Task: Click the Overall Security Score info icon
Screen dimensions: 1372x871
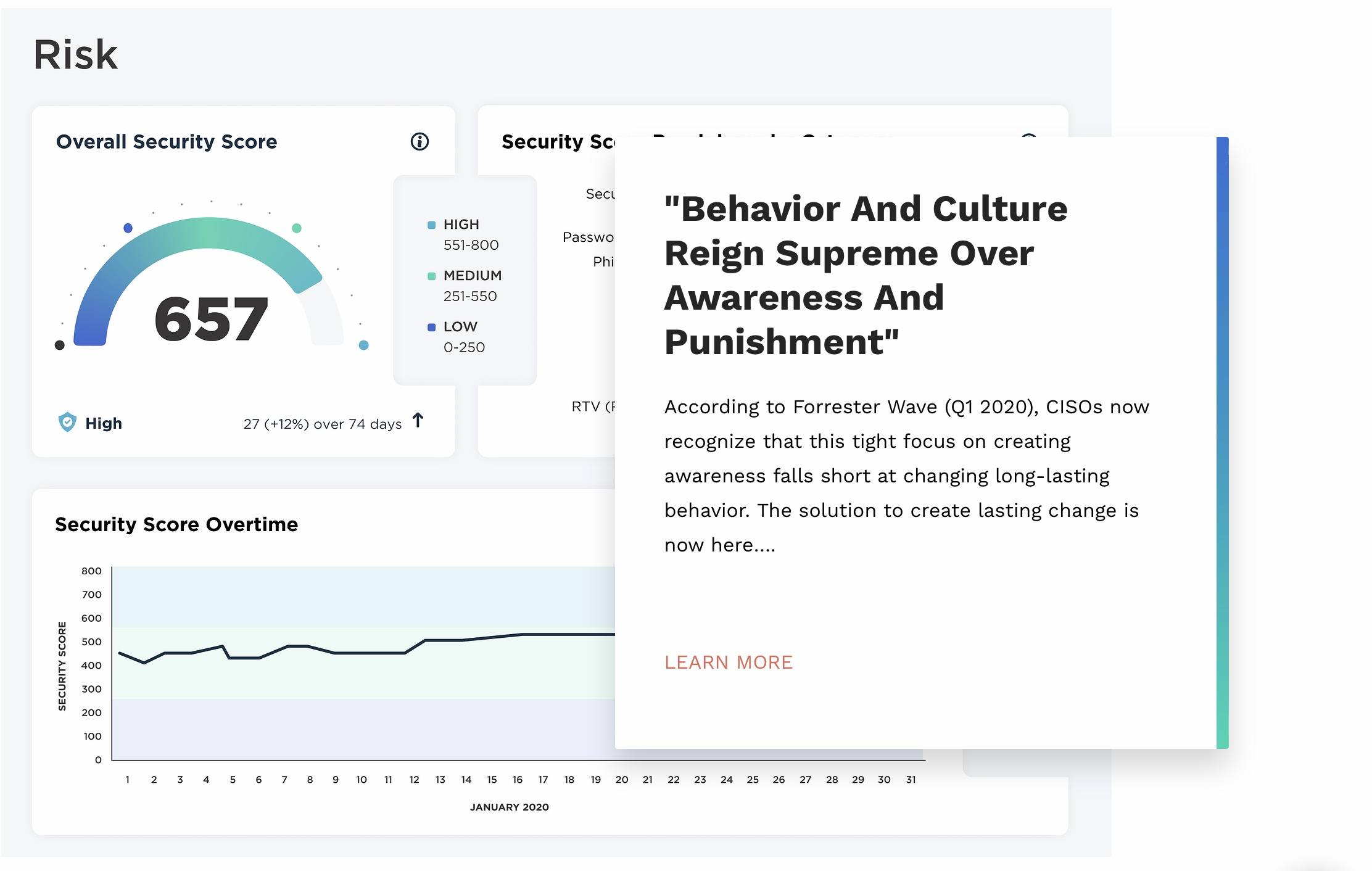Action: click(419, 142)
